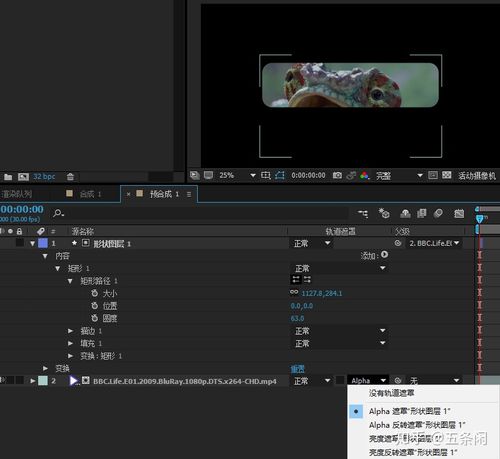500x459 pixels.
Task: Collapse the 内容 group triangle
Action: [45, 256]
